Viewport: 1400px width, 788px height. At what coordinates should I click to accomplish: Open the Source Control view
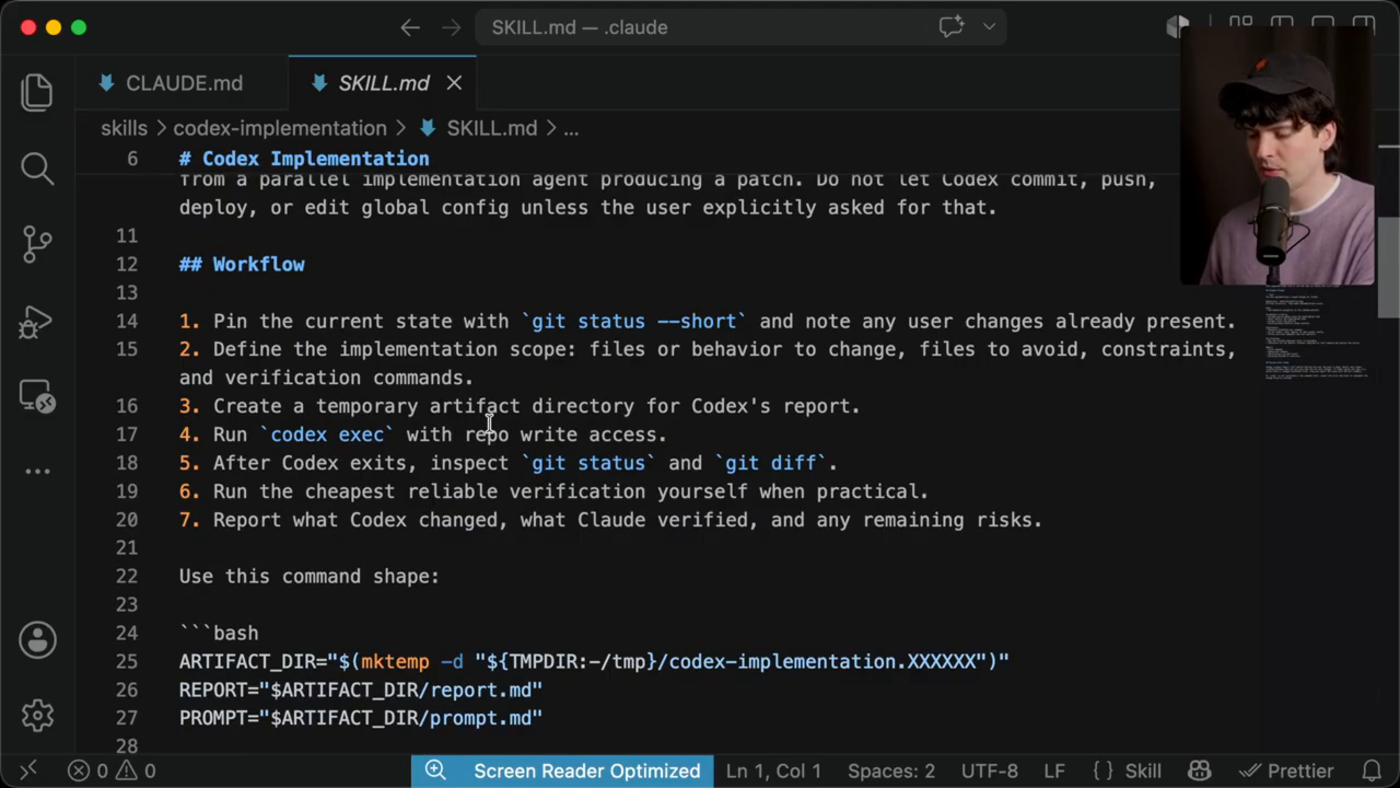(x=37, y=244)
